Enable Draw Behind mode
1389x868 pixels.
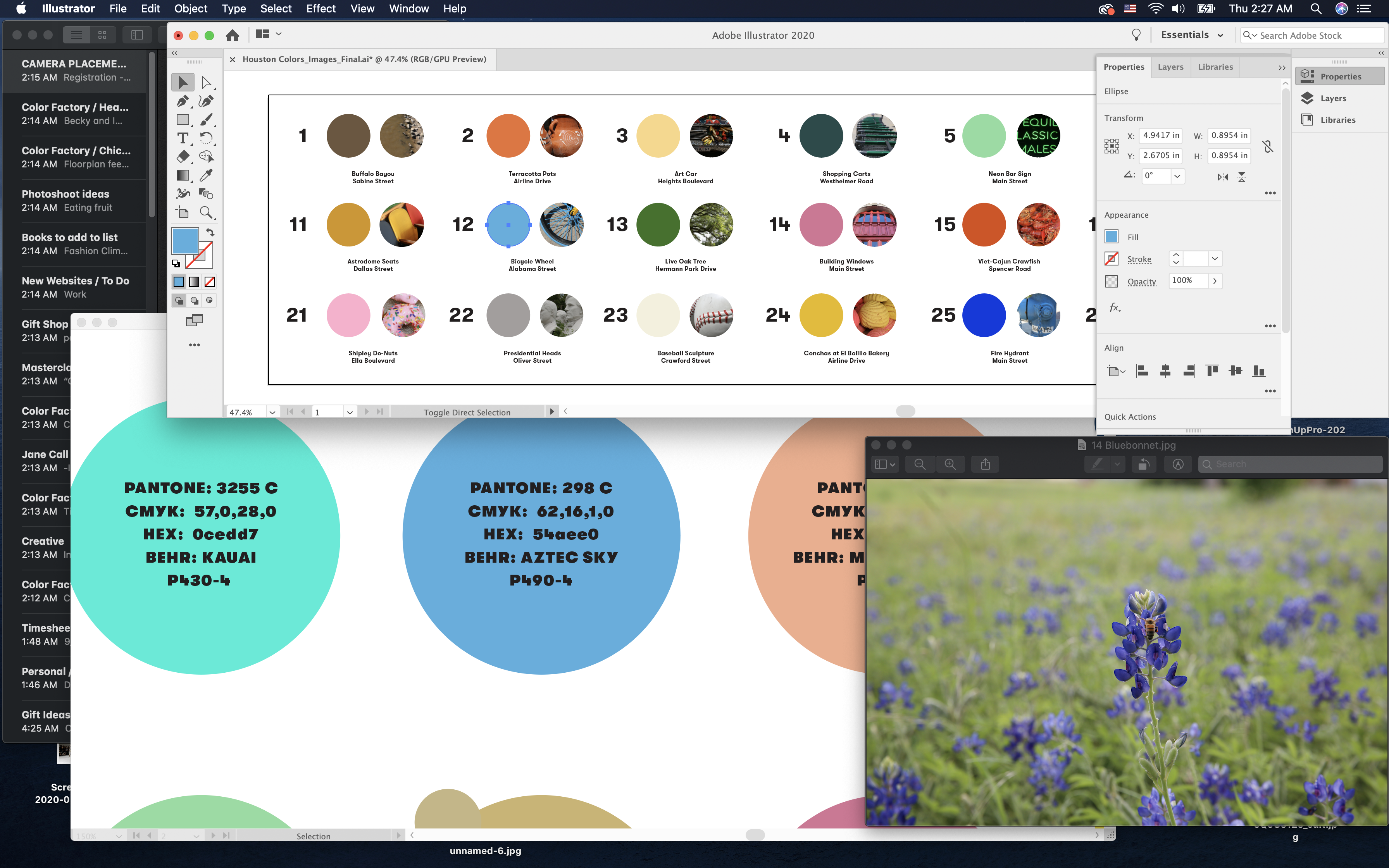[x=195, y=300]
